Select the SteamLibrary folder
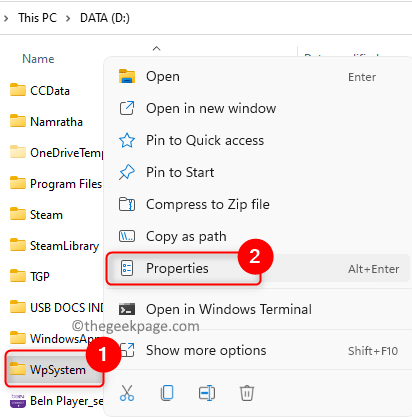This screenshot has height=417, width=412. pos(54,246)
